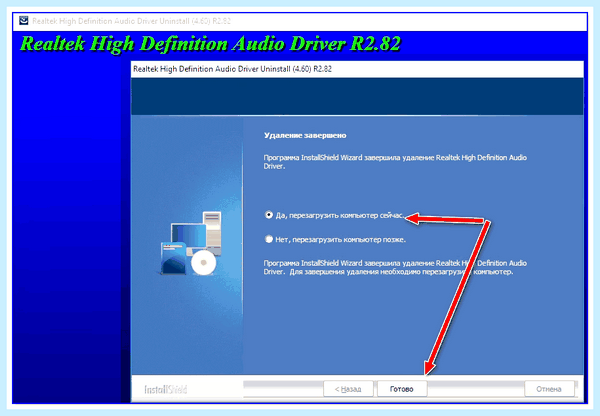The height and width of the screenshot is (416, 600).
Task: Click the computer and CD setup illustration
Action: 191,244
